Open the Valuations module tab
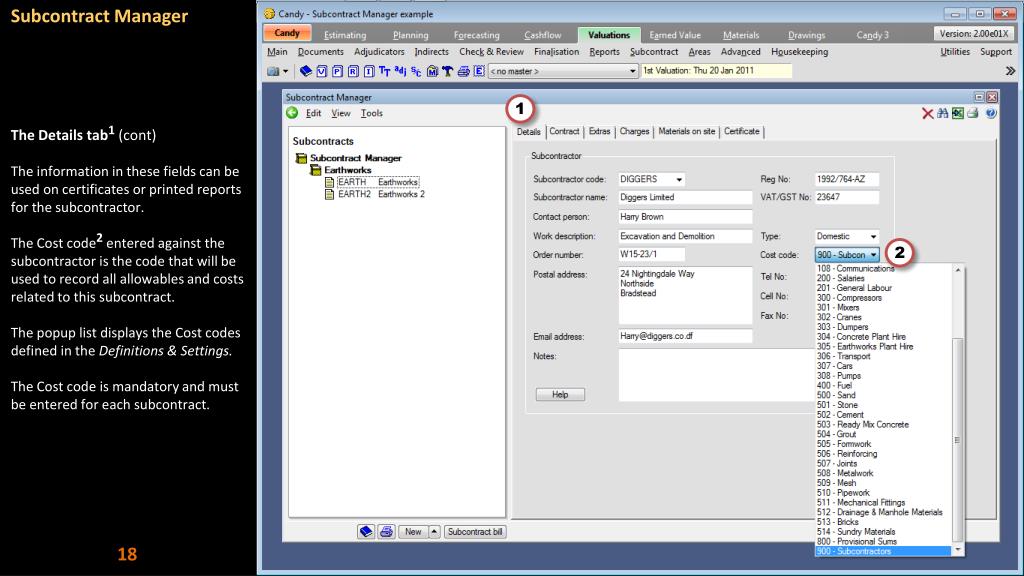The width and height of the screenshot is (1024, 576). pos(609,35)
